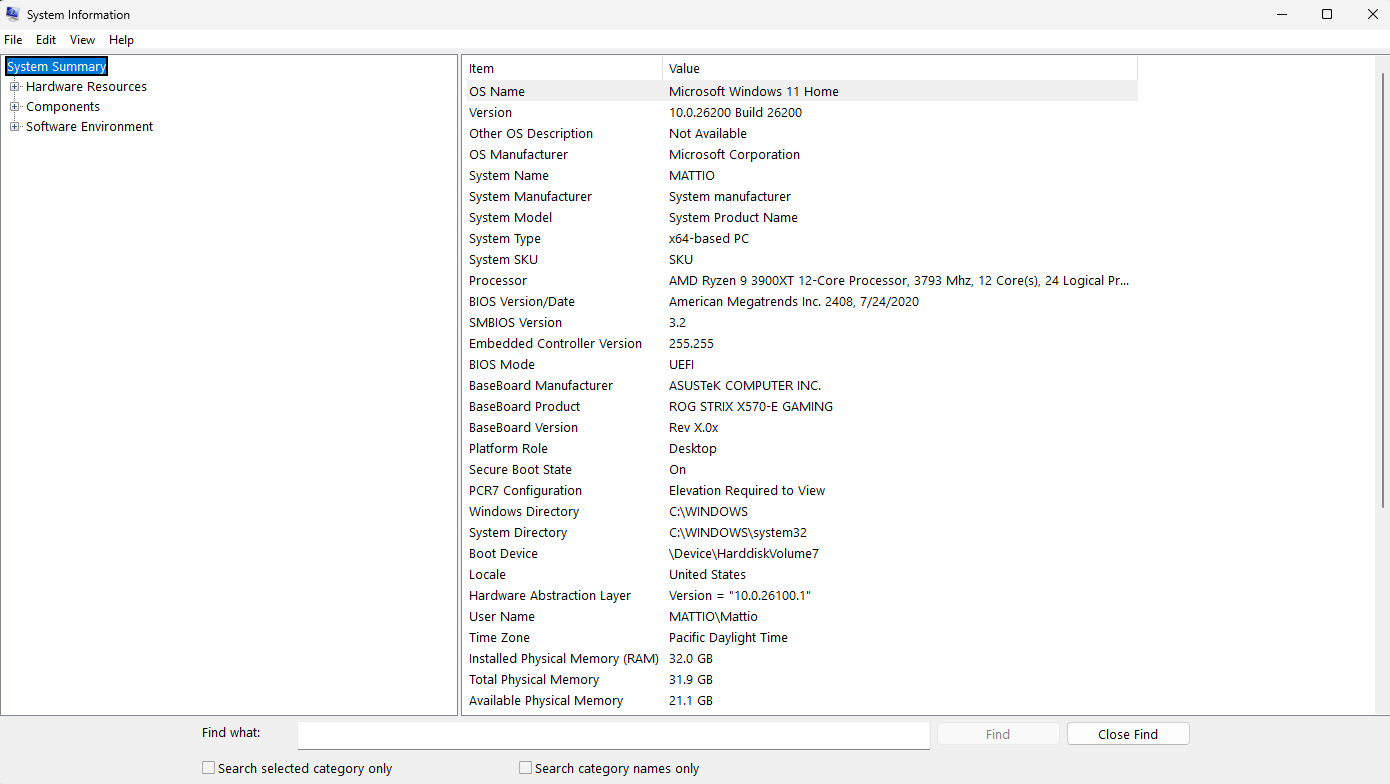Enable Search category names only checkbox
The image size is (1390, 784).
coord(525,768)
